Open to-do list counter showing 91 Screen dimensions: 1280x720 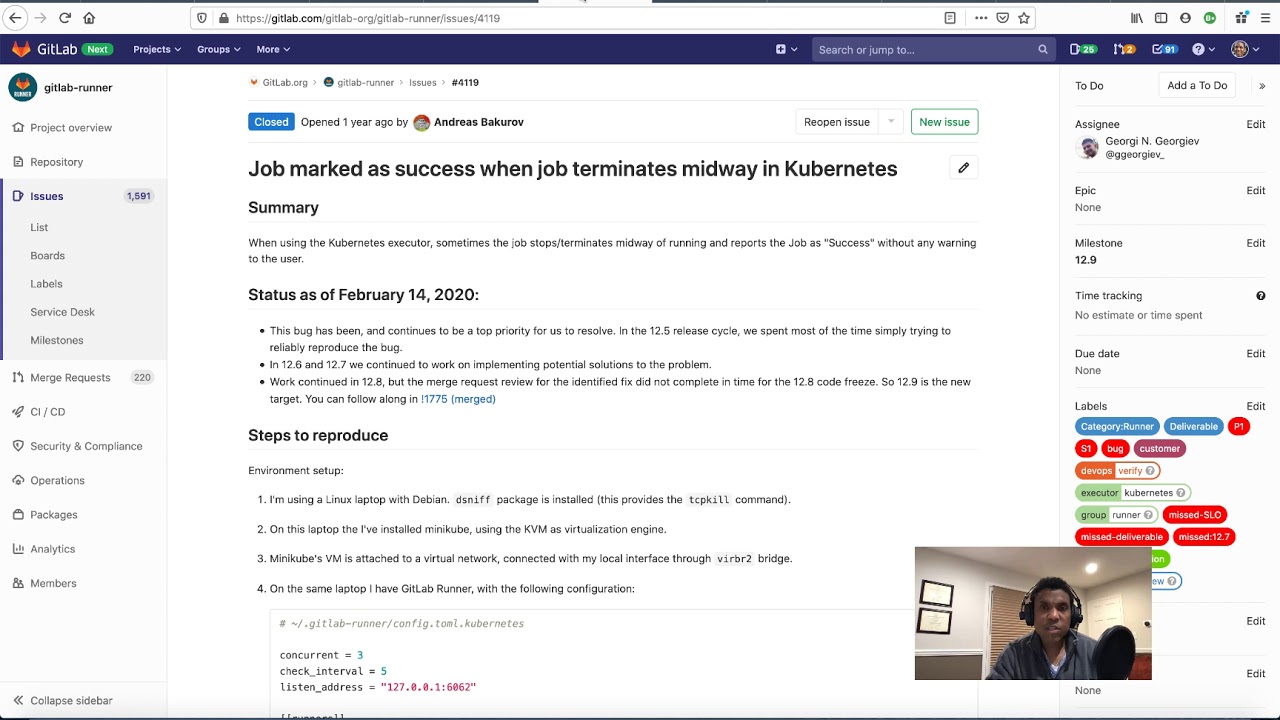(x=1164, y=49)
